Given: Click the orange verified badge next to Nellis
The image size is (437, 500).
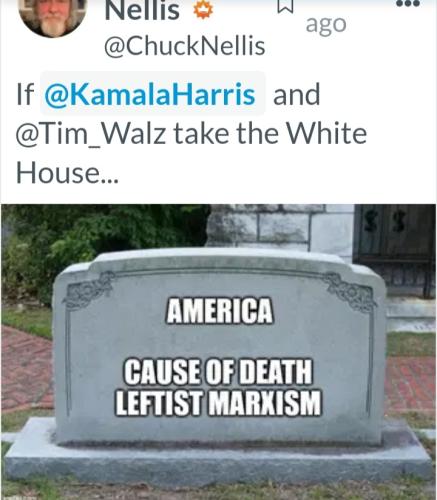Looking at the screenshot, I should tap(203, 10).
